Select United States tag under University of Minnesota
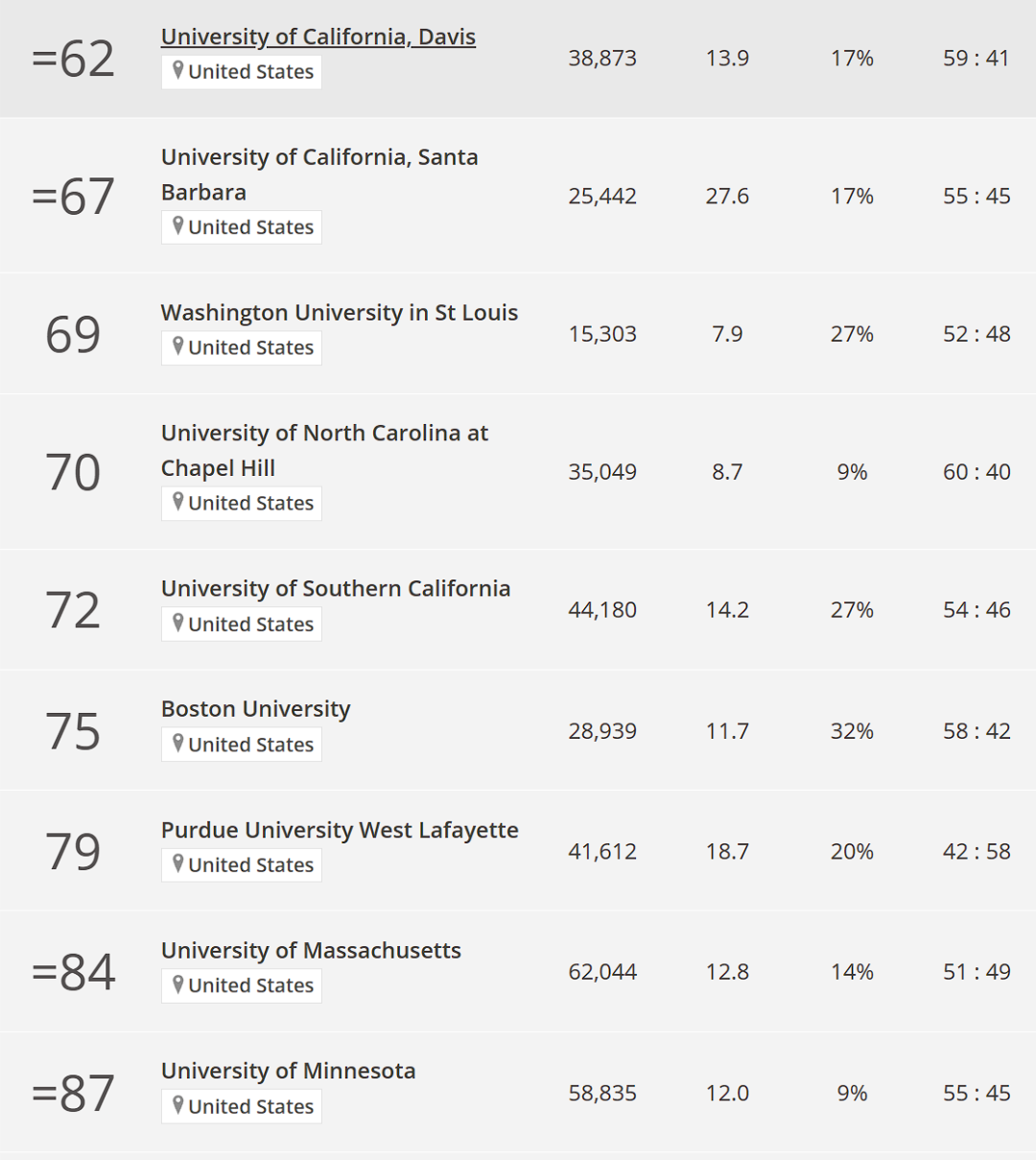Viewport: 1036px width, 1160px height. (x=242, y=1106)
